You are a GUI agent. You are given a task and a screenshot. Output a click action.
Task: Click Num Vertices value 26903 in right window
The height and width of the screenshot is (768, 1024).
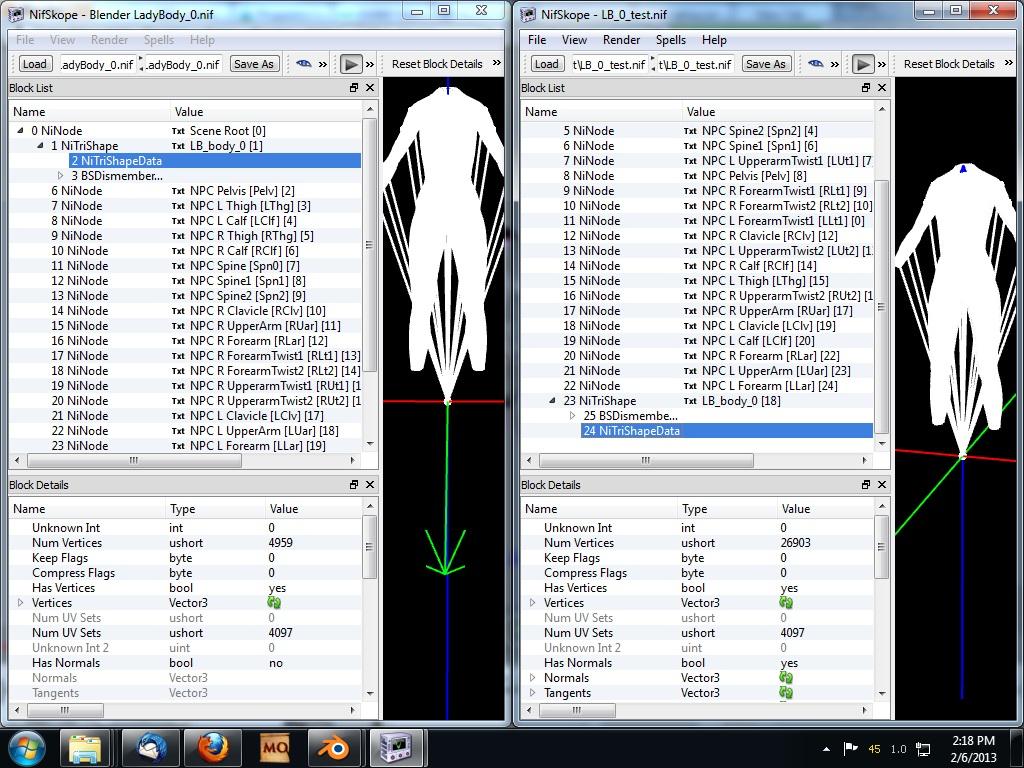coord(795,543)
